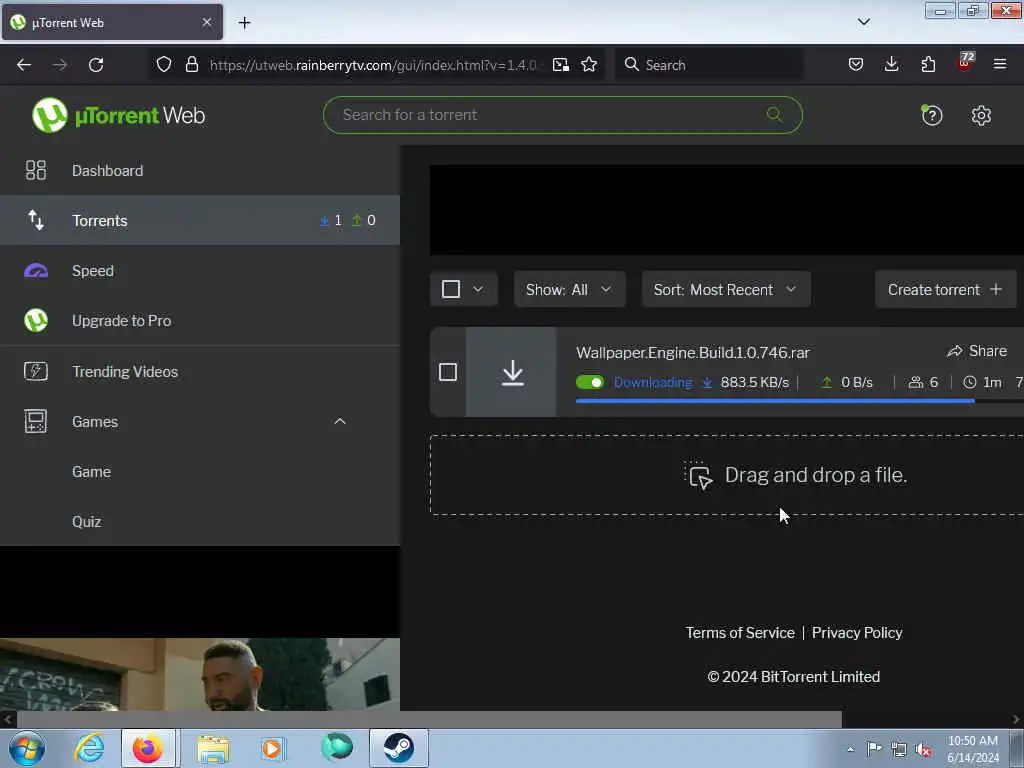Open Internet Explorer from the taskbar
Viewport: 1024px width, 768px height.
tap(89, 748)
